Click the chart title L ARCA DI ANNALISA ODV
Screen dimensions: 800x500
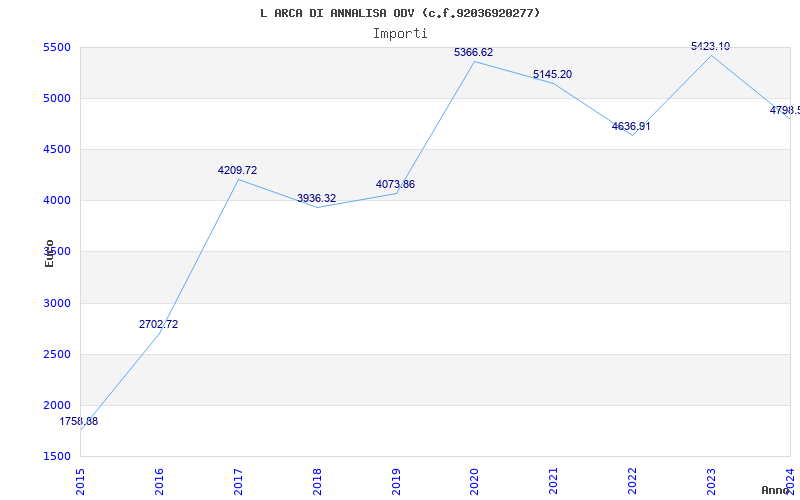[x=399, y=13]
